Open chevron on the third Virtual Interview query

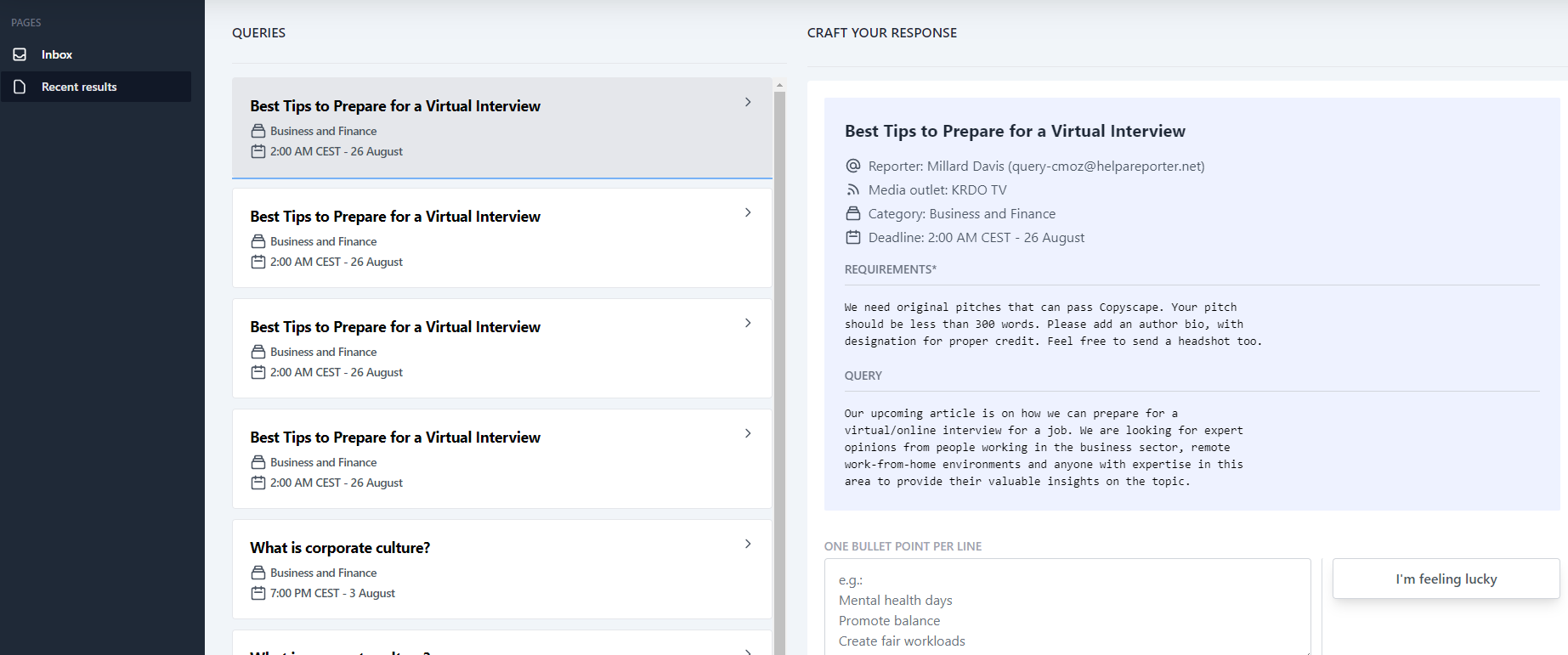point(748,323)
